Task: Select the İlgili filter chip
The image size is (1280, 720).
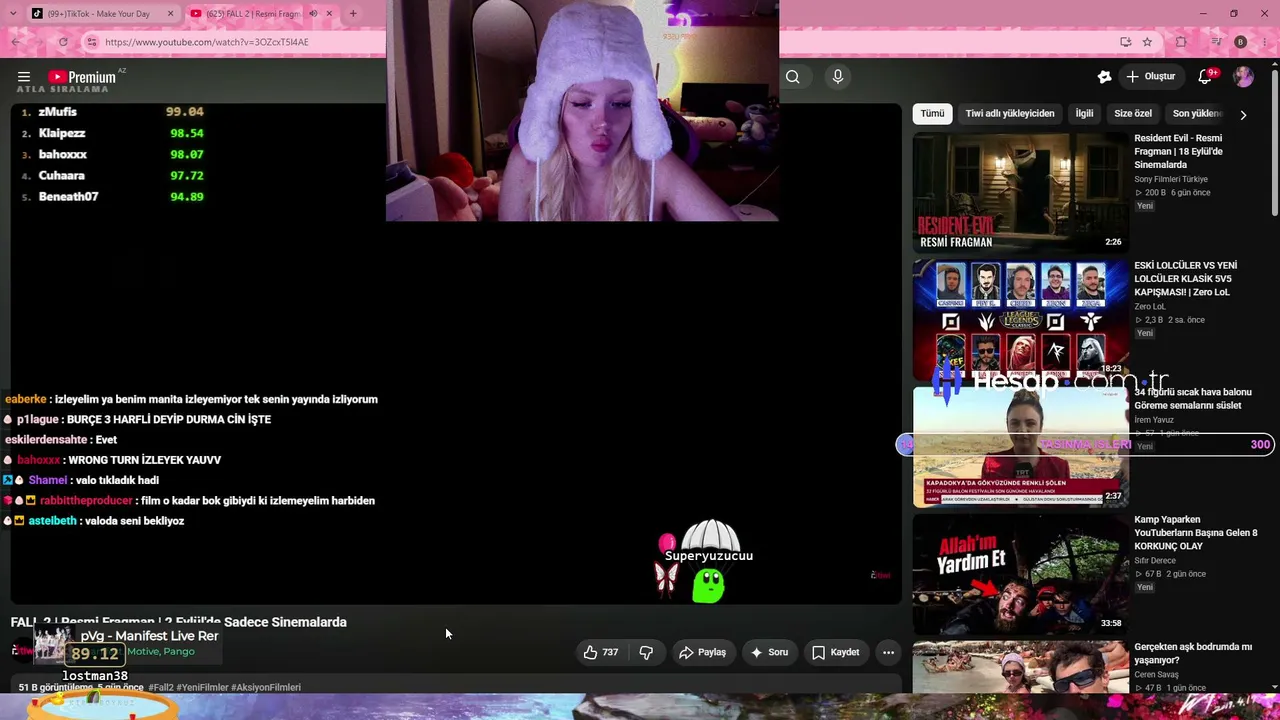Action: 1084,114
